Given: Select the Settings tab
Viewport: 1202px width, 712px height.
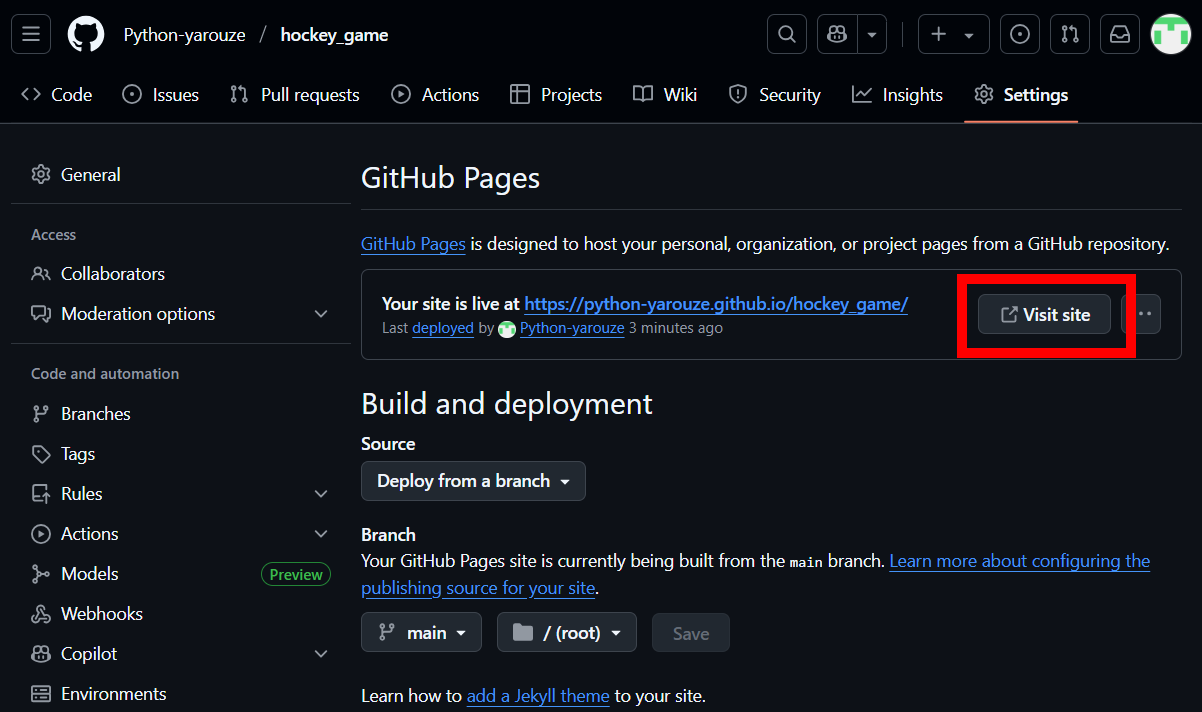Looking at the screenshot, I should point(1021,95).
